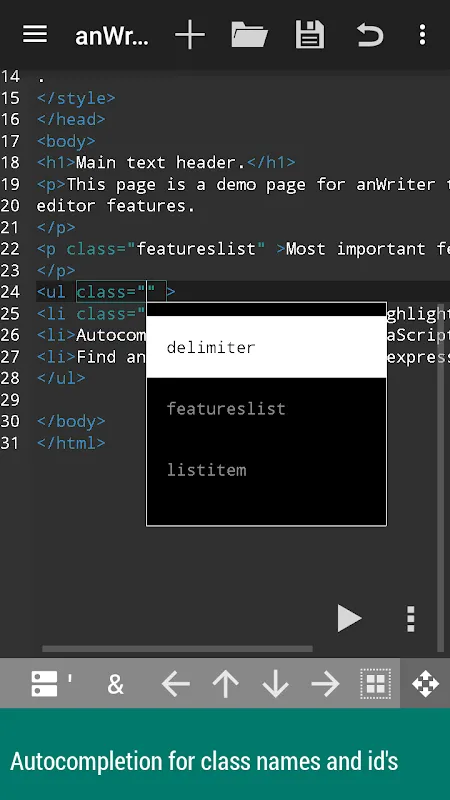Open the hamburger navigation menu
This screenshot has width=450, height=800.
click(x=35, y=35)
